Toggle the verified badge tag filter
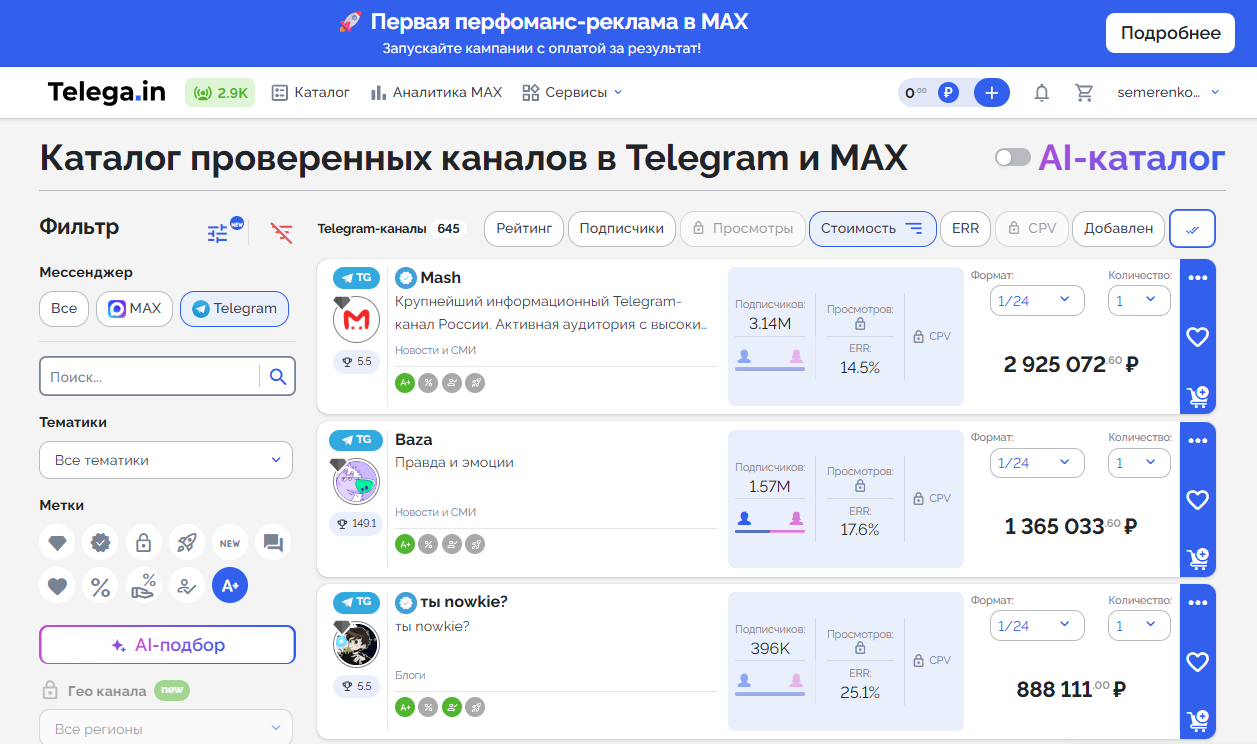Viewport: 1257px width, 744px height. point(100,543)
